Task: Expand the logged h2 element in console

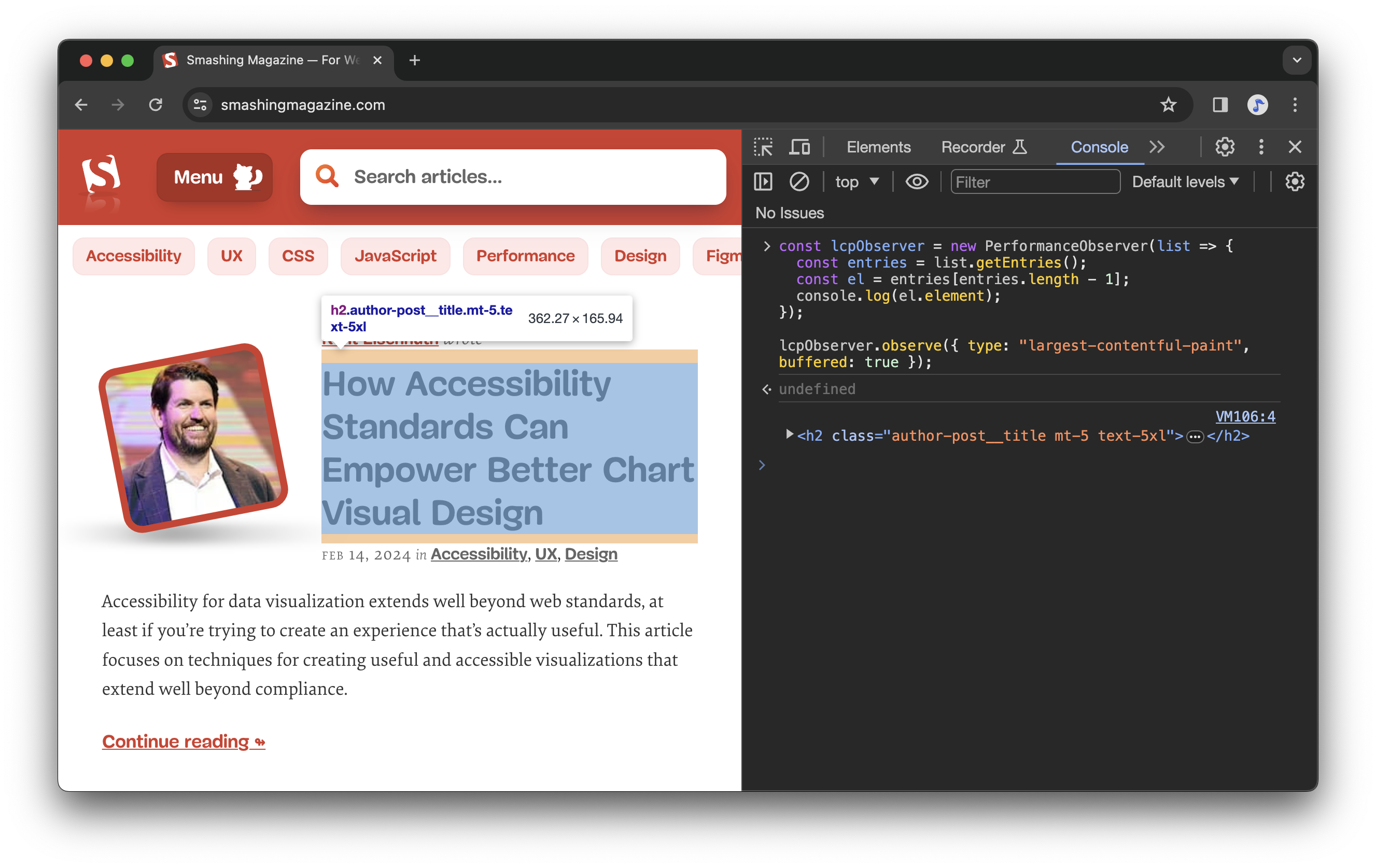Action: (790, 435)
